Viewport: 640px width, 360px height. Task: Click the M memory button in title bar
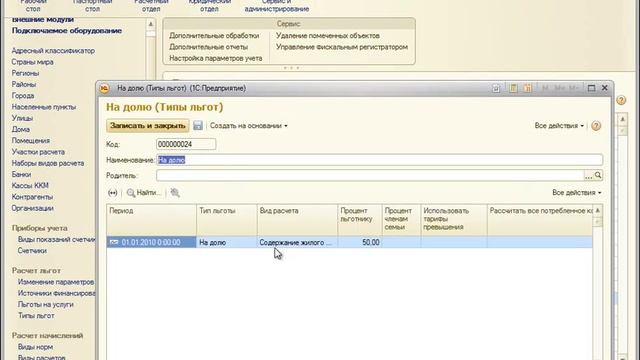545,88
